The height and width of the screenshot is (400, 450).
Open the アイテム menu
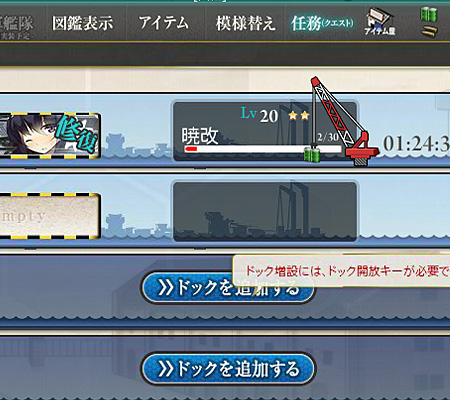point(163,23)
